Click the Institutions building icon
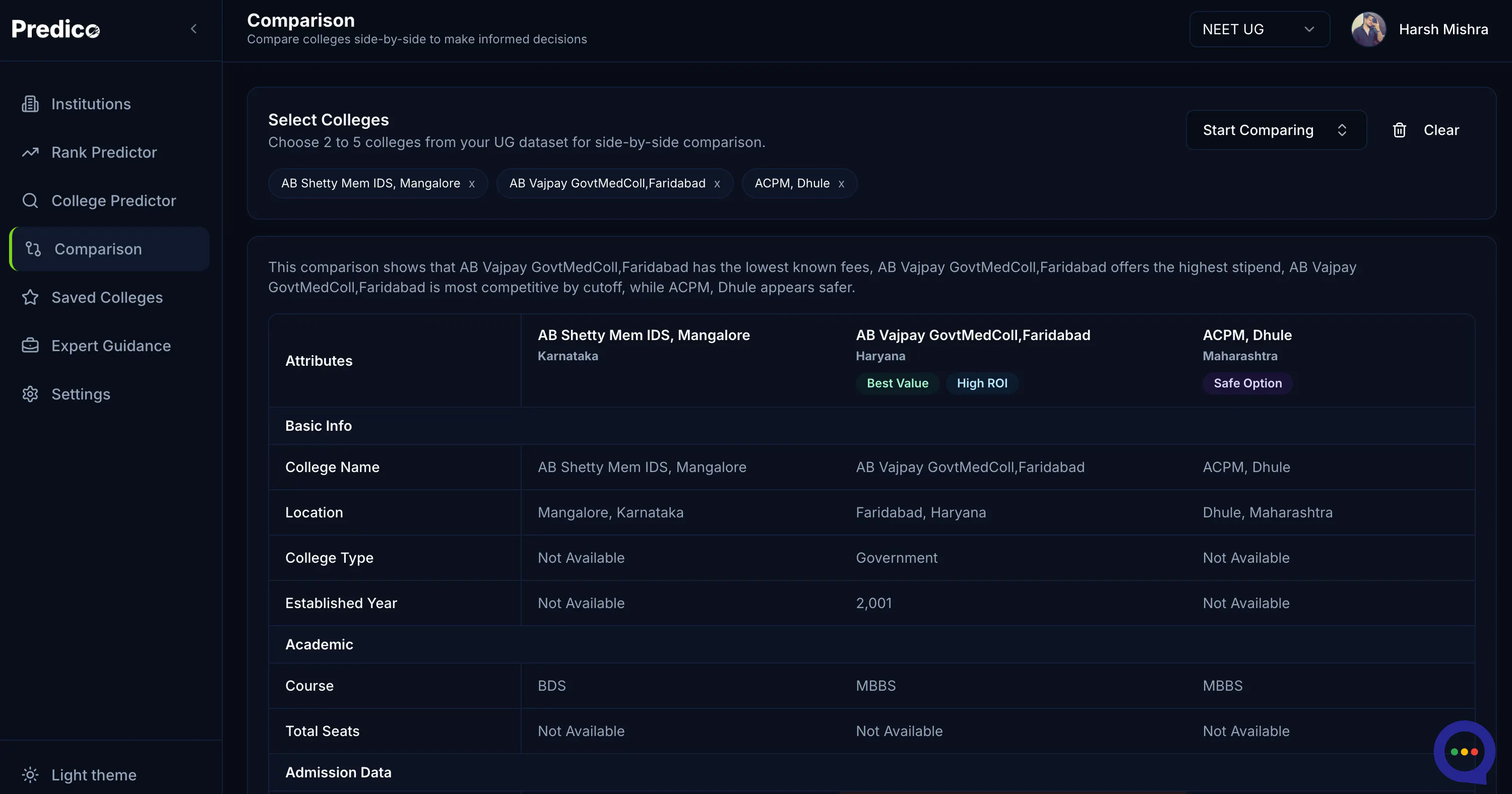Viewport: 1512px width, 794px height. point(30,104)
